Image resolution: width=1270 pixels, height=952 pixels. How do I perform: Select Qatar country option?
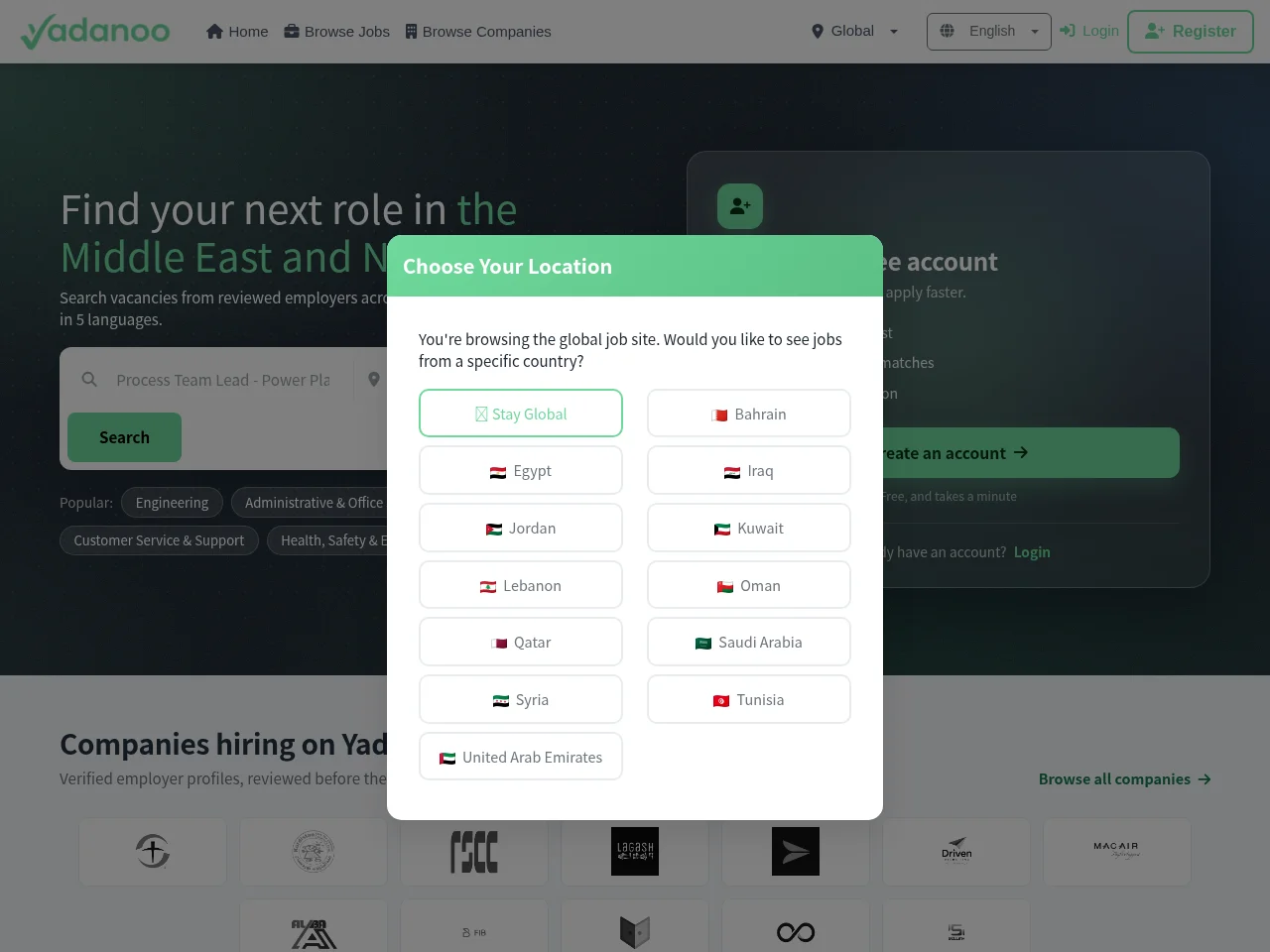pyautogui.click(x=521, y=643)
